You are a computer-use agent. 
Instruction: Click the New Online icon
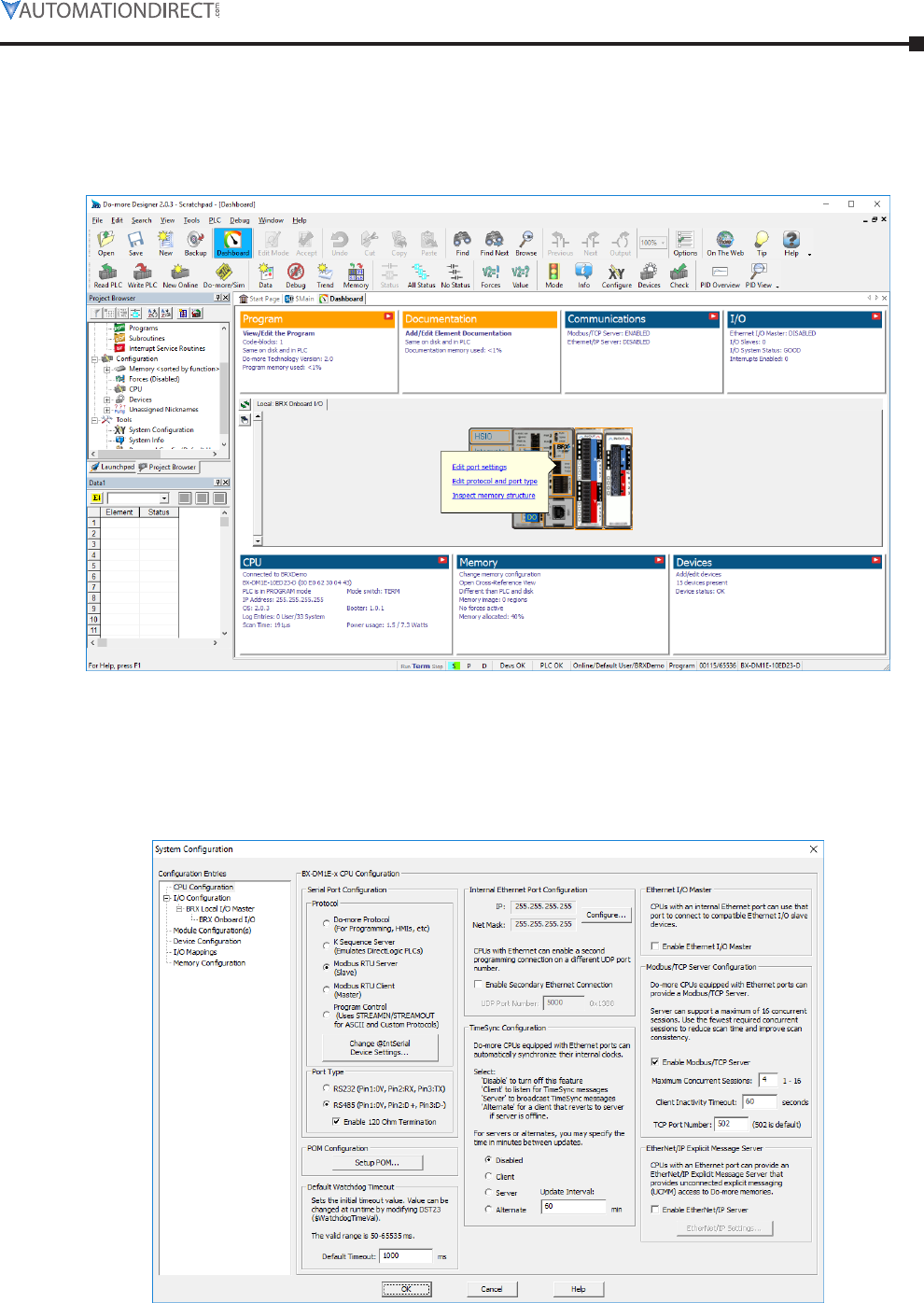tap(180, 275)
